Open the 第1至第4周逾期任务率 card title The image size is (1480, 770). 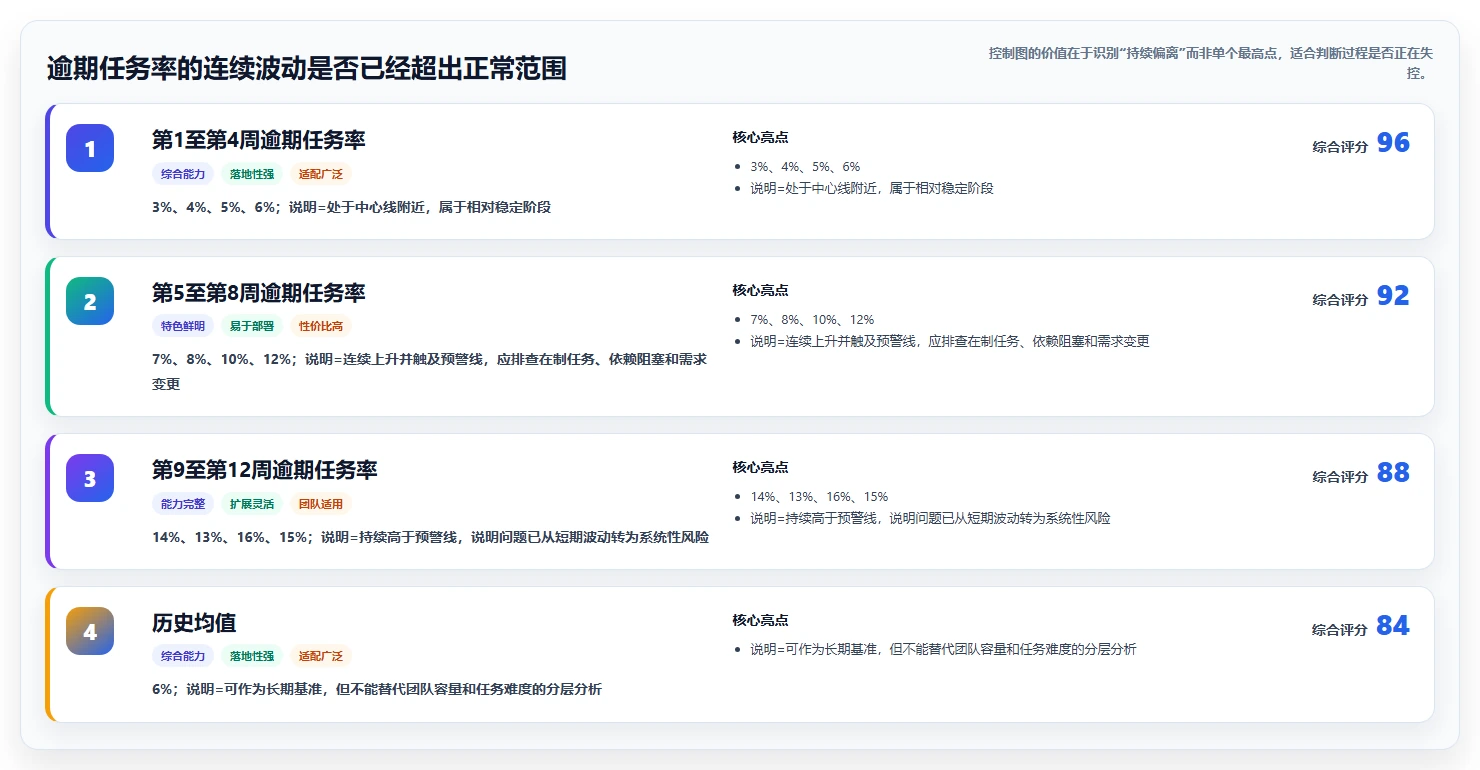(259, 139)
